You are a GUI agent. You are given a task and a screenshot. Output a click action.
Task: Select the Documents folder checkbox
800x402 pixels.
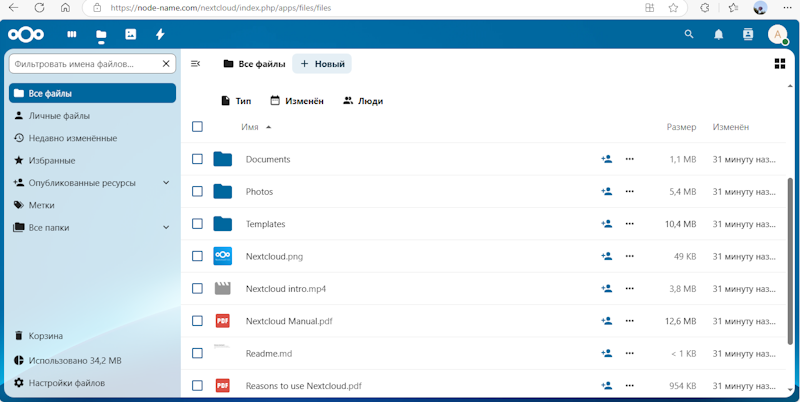click(197, 159)
